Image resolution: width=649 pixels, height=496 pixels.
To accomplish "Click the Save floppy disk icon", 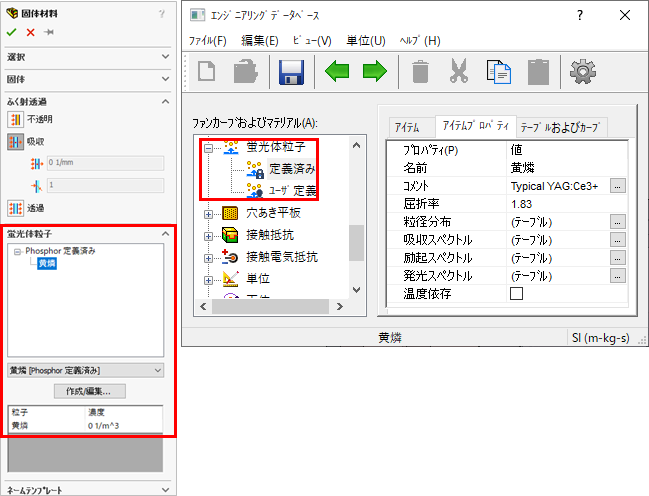I will [291, 72].
